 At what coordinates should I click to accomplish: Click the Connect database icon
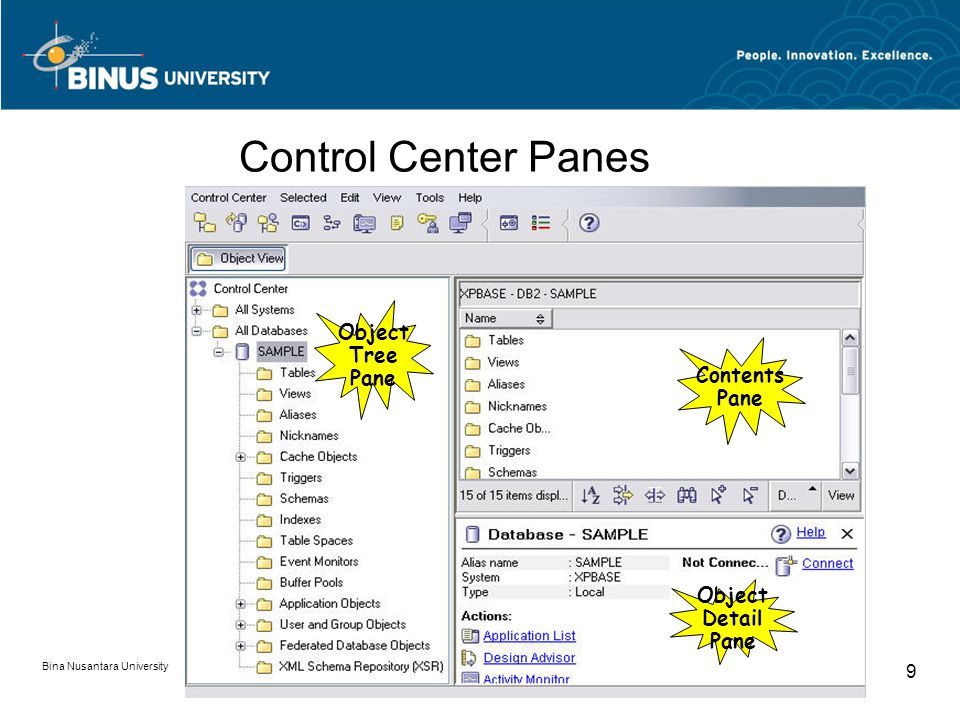click(786, 565)
